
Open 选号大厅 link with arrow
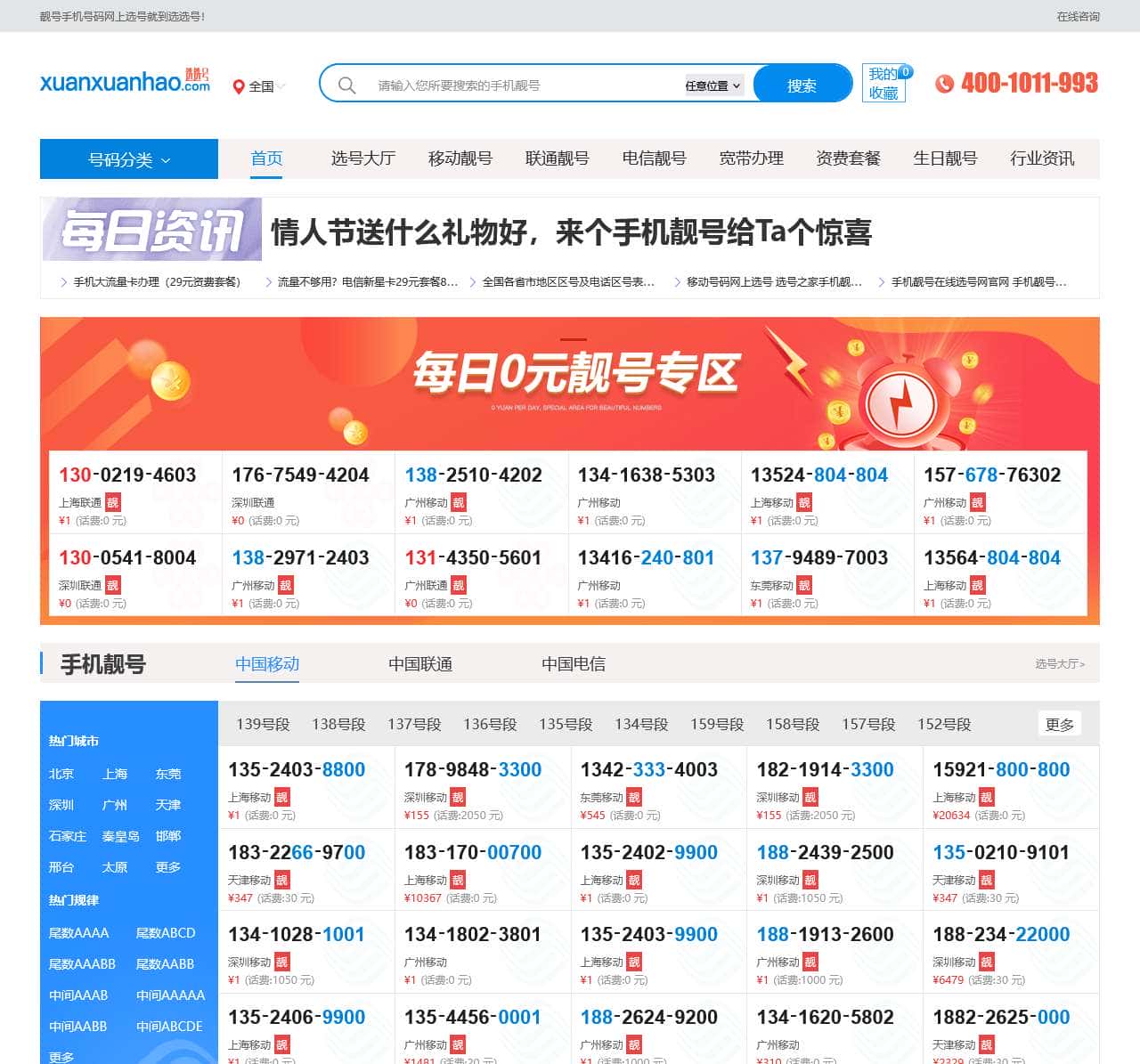pos(1060,663)
